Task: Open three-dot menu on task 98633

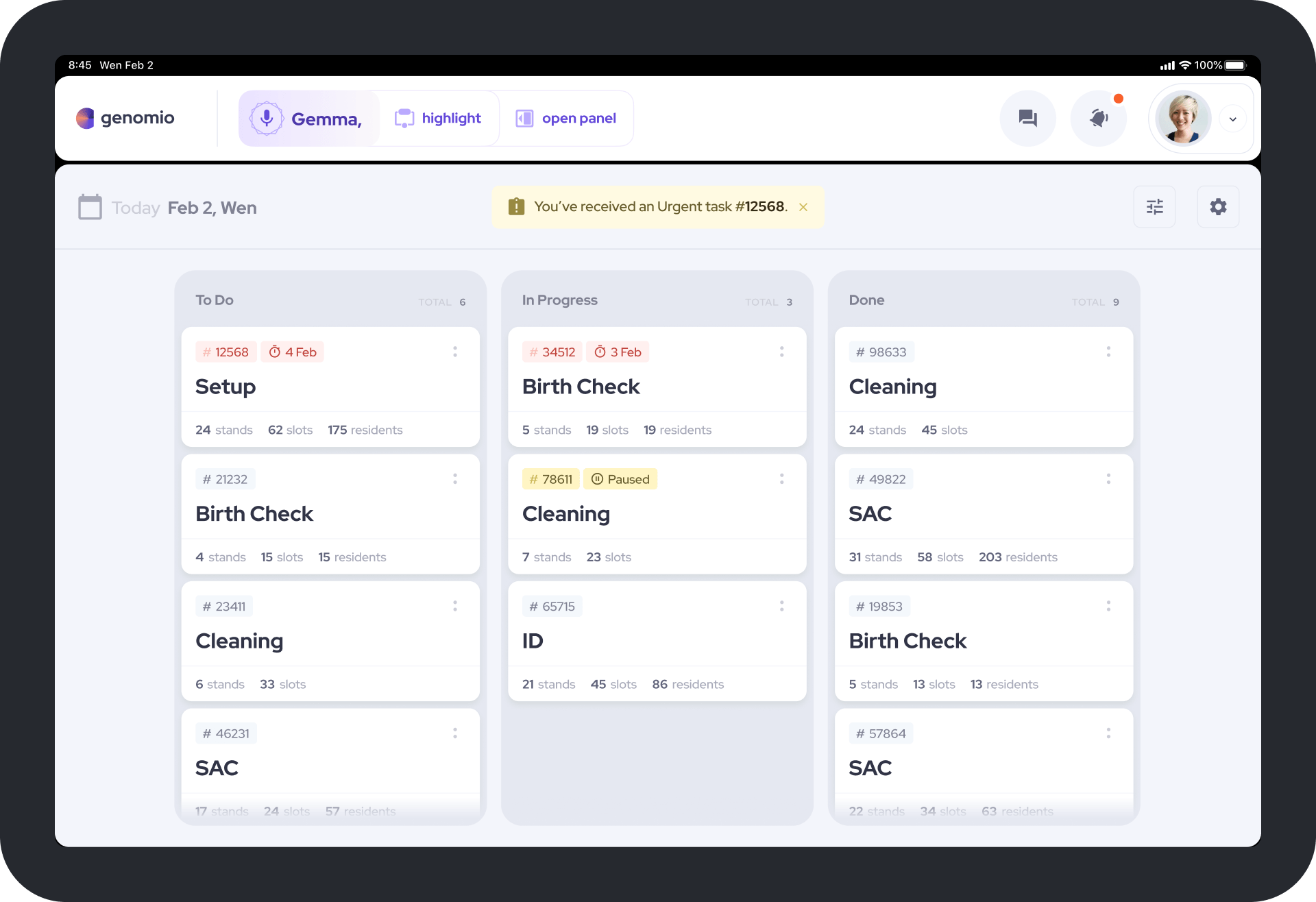Action: pos(1108,352)
